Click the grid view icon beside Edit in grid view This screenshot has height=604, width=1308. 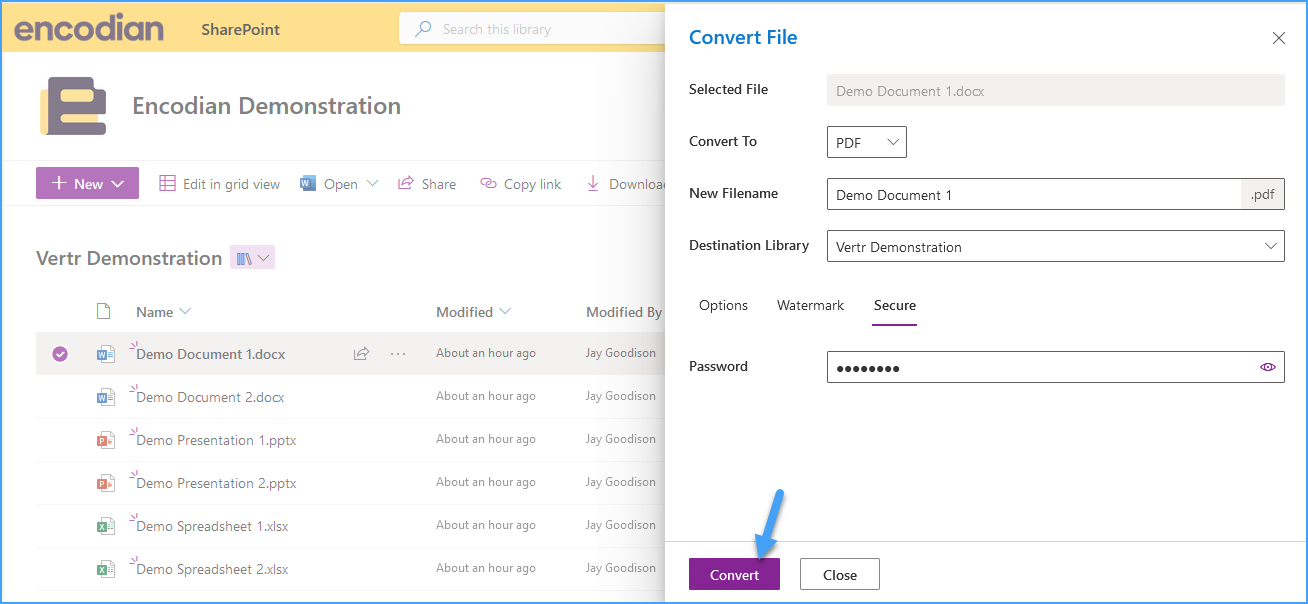click(168, 183)
